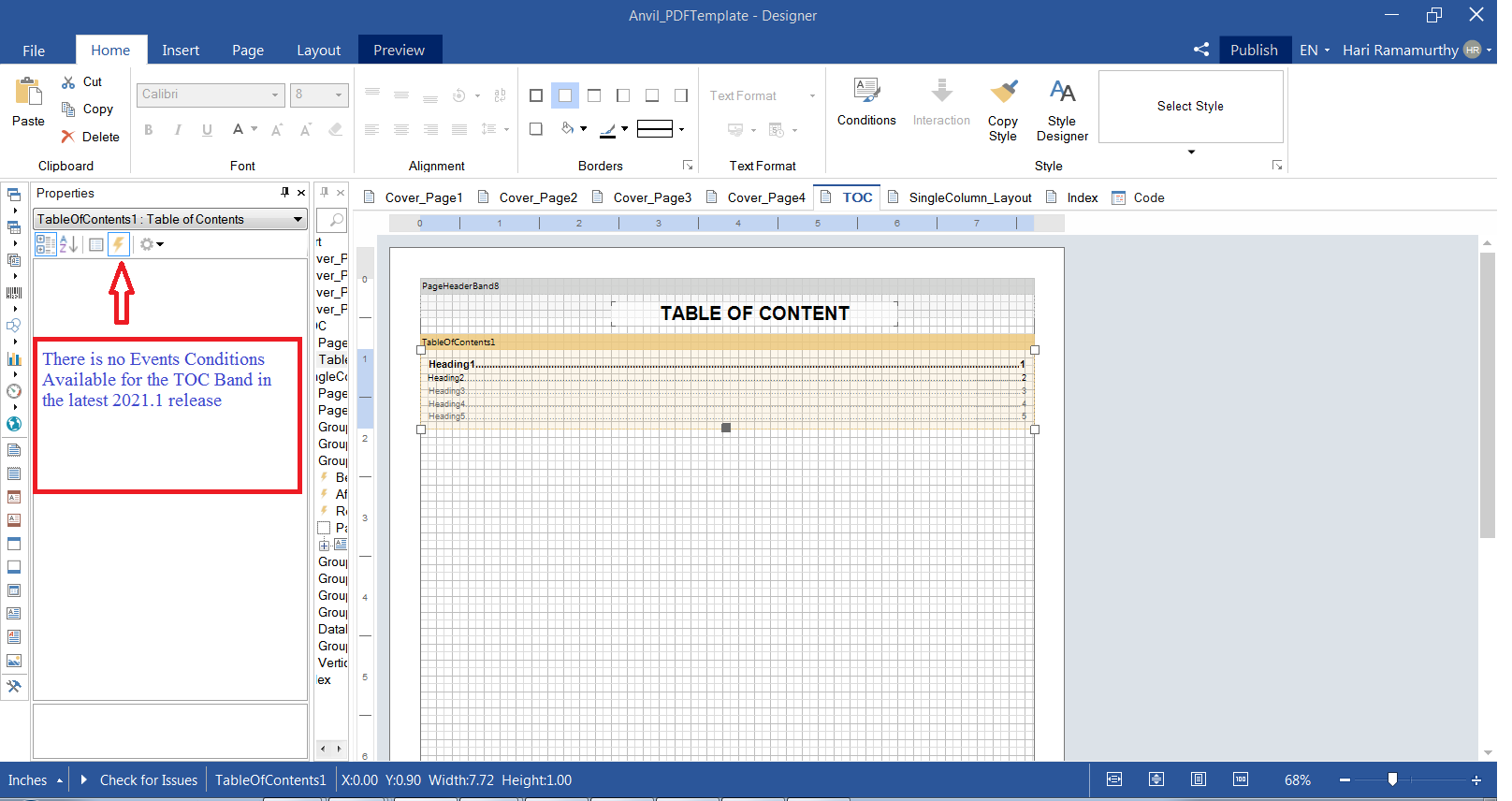This screenshot has width=1512, height=801.
Task: Click the fit page width status bar icon
Action: pos(1113,779)
